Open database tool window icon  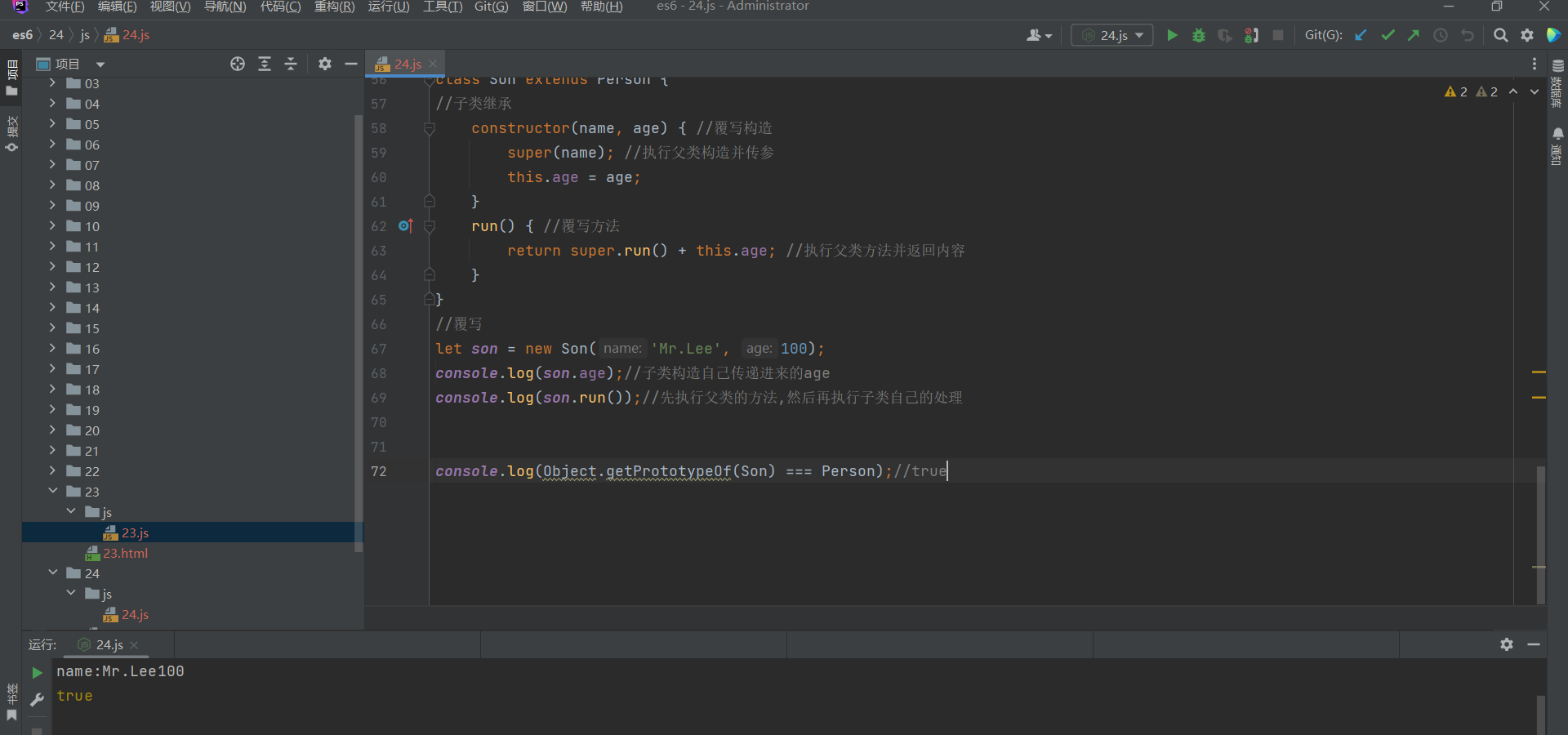(x=1557, y=66)
